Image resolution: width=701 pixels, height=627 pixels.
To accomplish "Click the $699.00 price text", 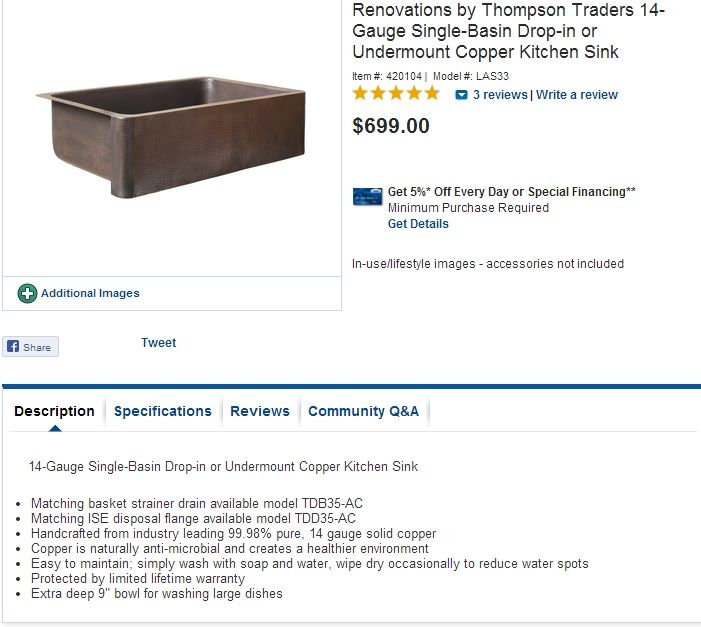I will [391, 126].
